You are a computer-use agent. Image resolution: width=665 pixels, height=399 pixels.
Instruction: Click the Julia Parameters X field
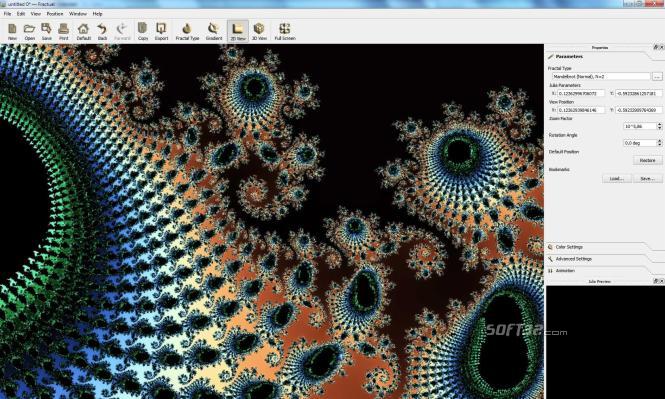[x=580, y=93]
